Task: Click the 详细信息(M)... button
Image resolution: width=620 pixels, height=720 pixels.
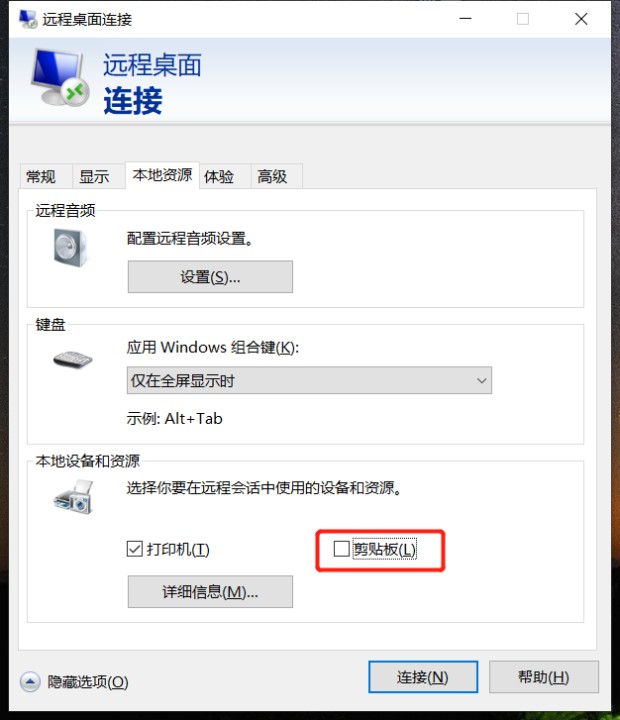Action: point(210,591)
